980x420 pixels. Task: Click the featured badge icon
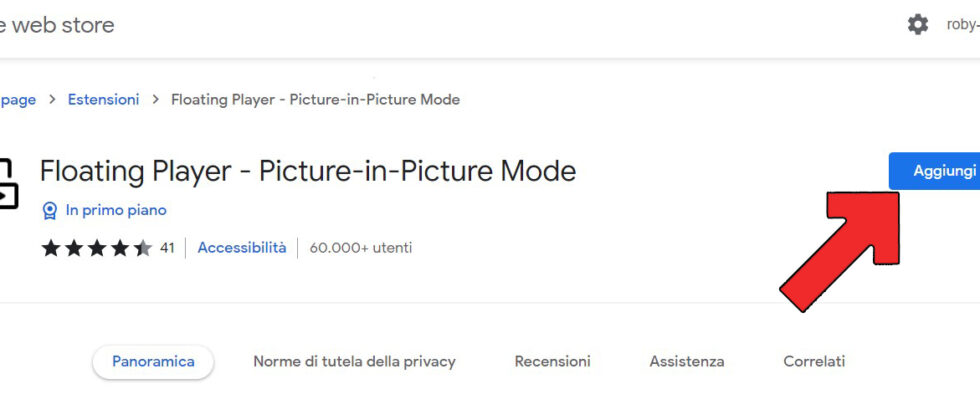pyautogui.click(x=50, y=211)
